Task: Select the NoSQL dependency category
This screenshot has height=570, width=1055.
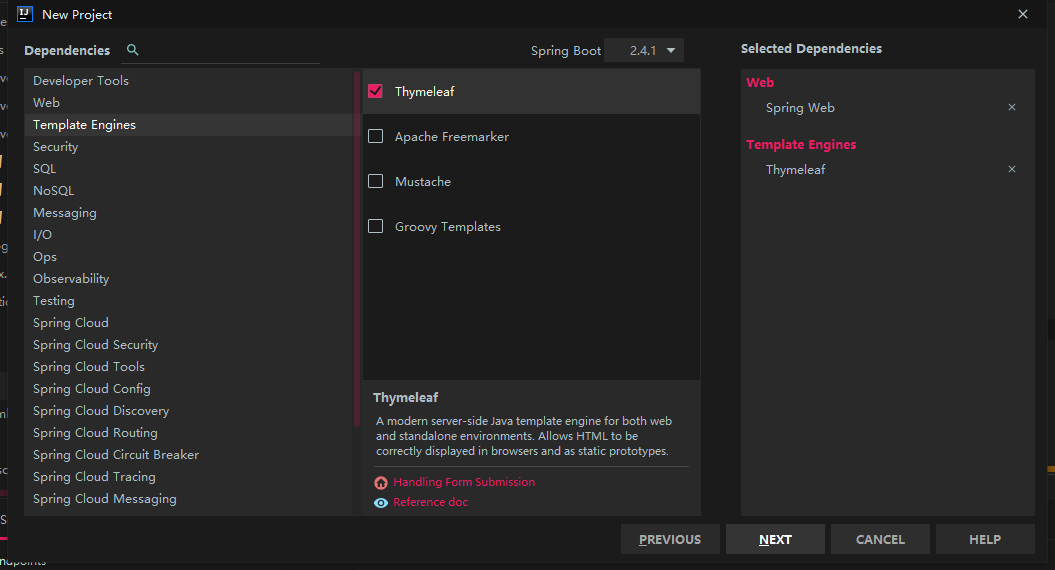Action: tap(54, 191)
